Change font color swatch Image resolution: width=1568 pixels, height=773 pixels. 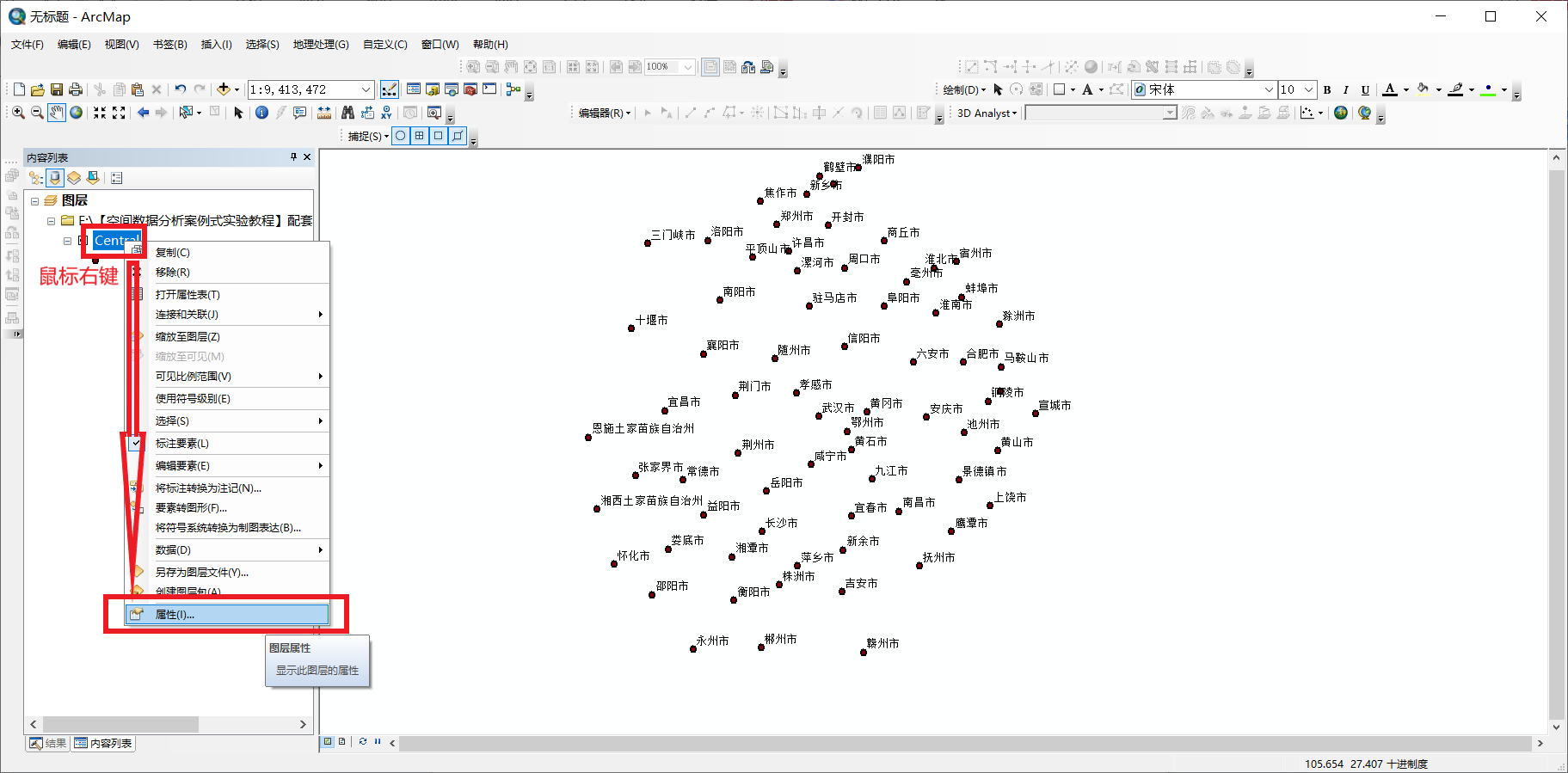pos(1390,89)
